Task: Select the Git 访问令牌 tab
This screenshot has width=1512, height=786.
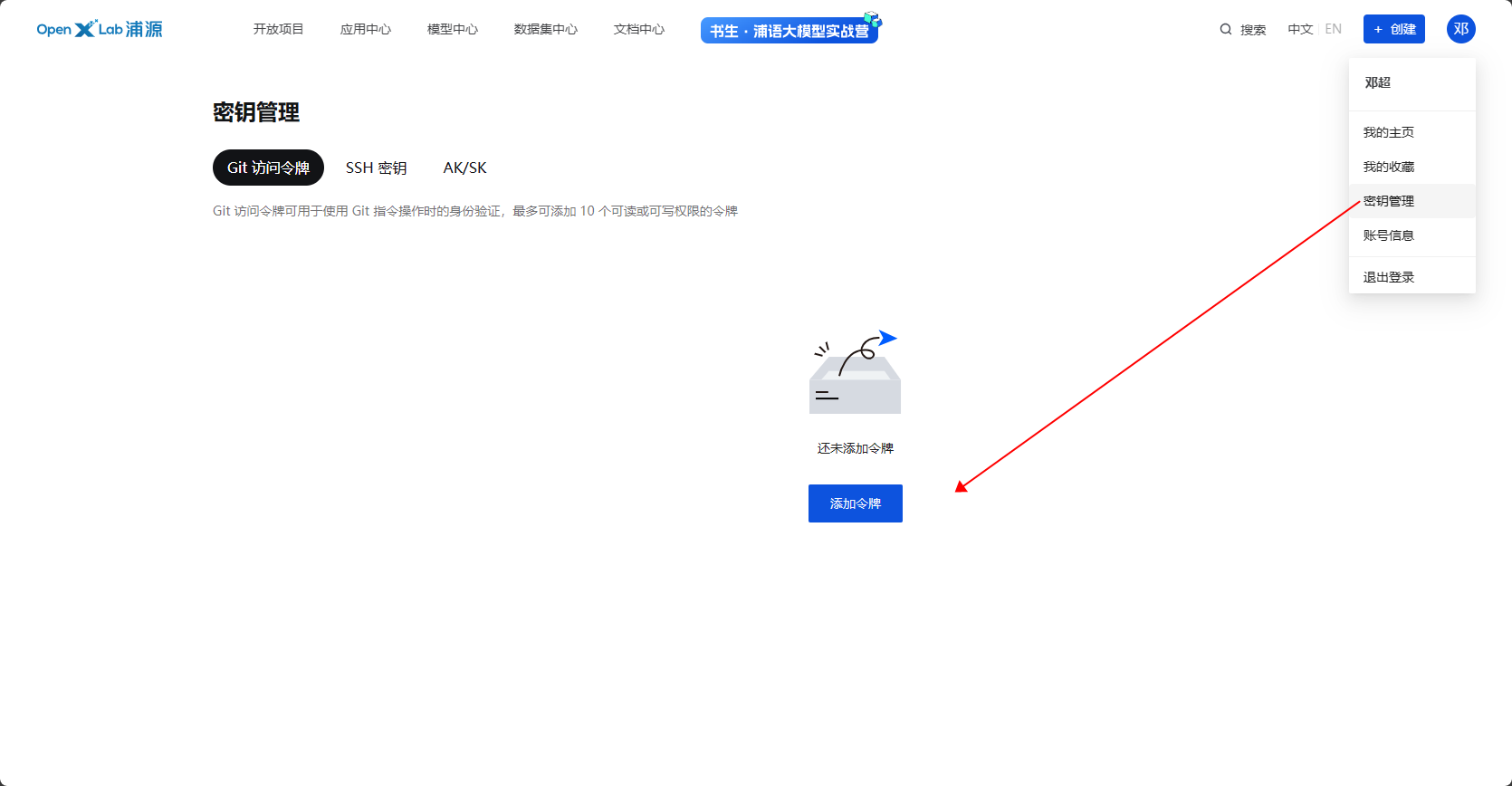Action: tap(268, 168)
